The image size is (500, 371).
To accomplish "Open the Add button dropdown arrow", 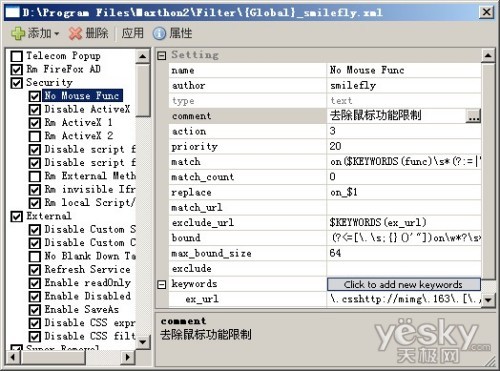I will coord(56,34).
